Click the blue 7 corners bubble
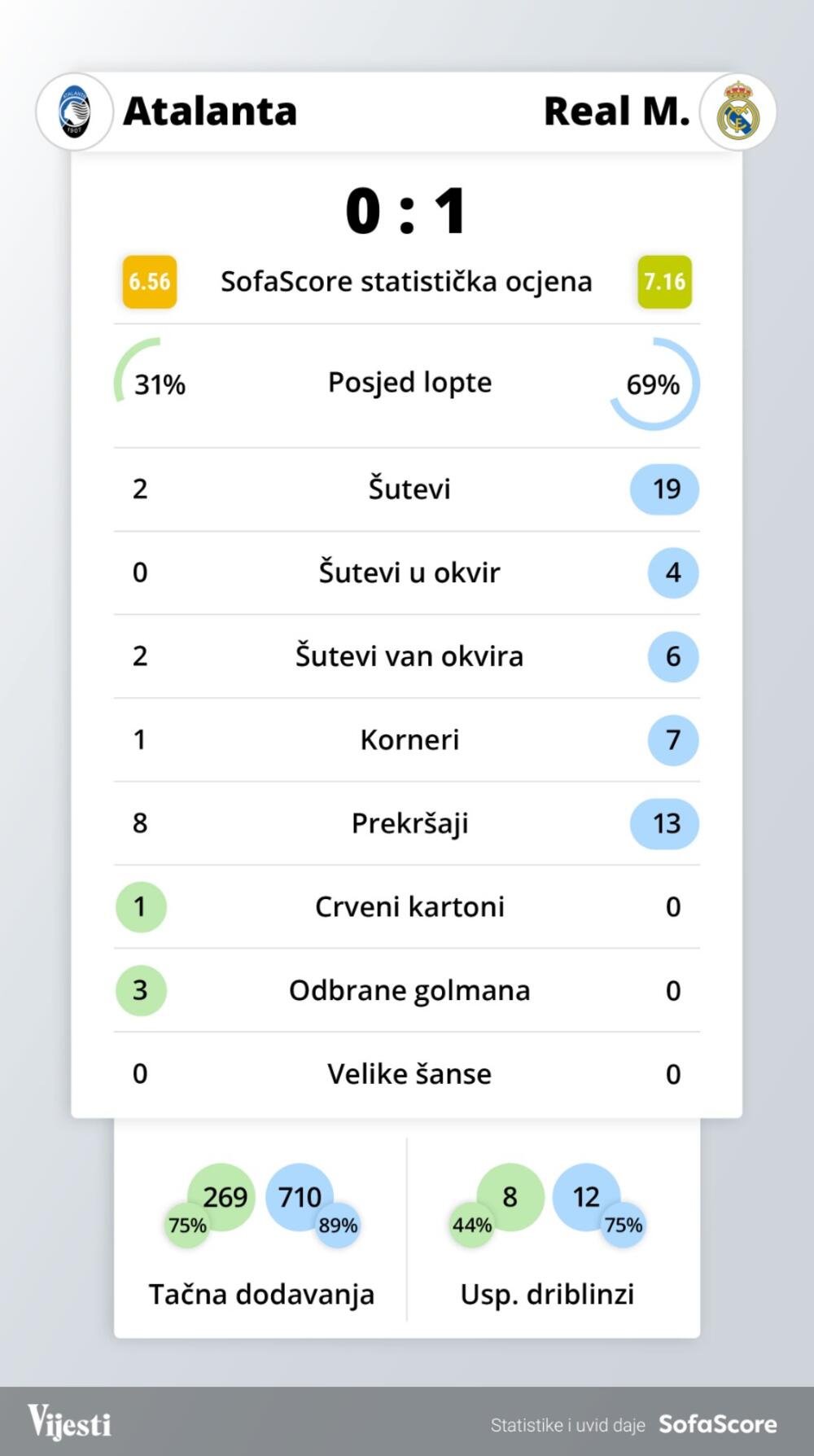The height and width of the screenshot is (1456, 814). point(673,739)
